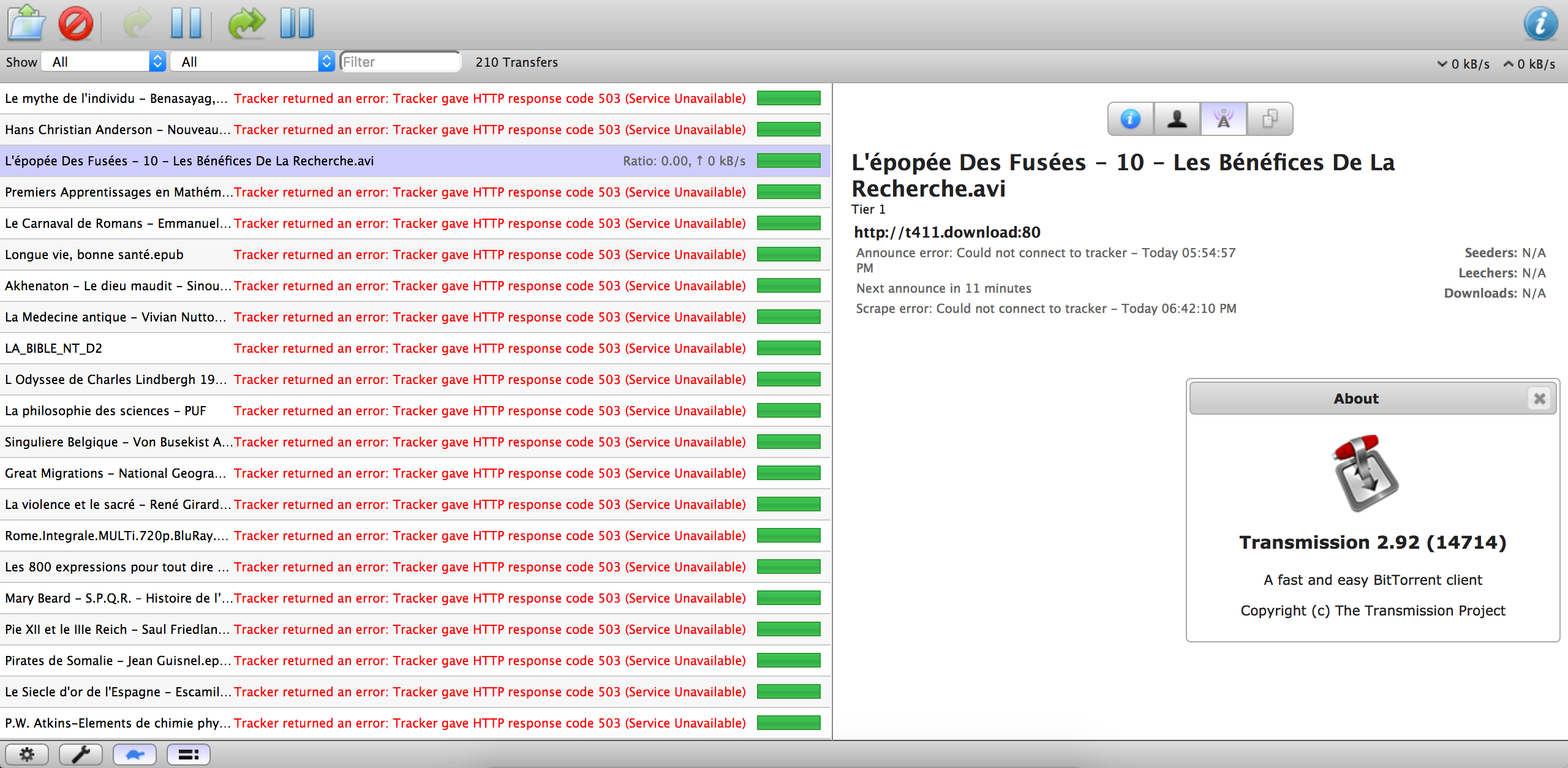Click the upload speed indicator 0 kB/s
Image resolution: width=1568 pixels, height=768 pixels.
point(1529,64)
